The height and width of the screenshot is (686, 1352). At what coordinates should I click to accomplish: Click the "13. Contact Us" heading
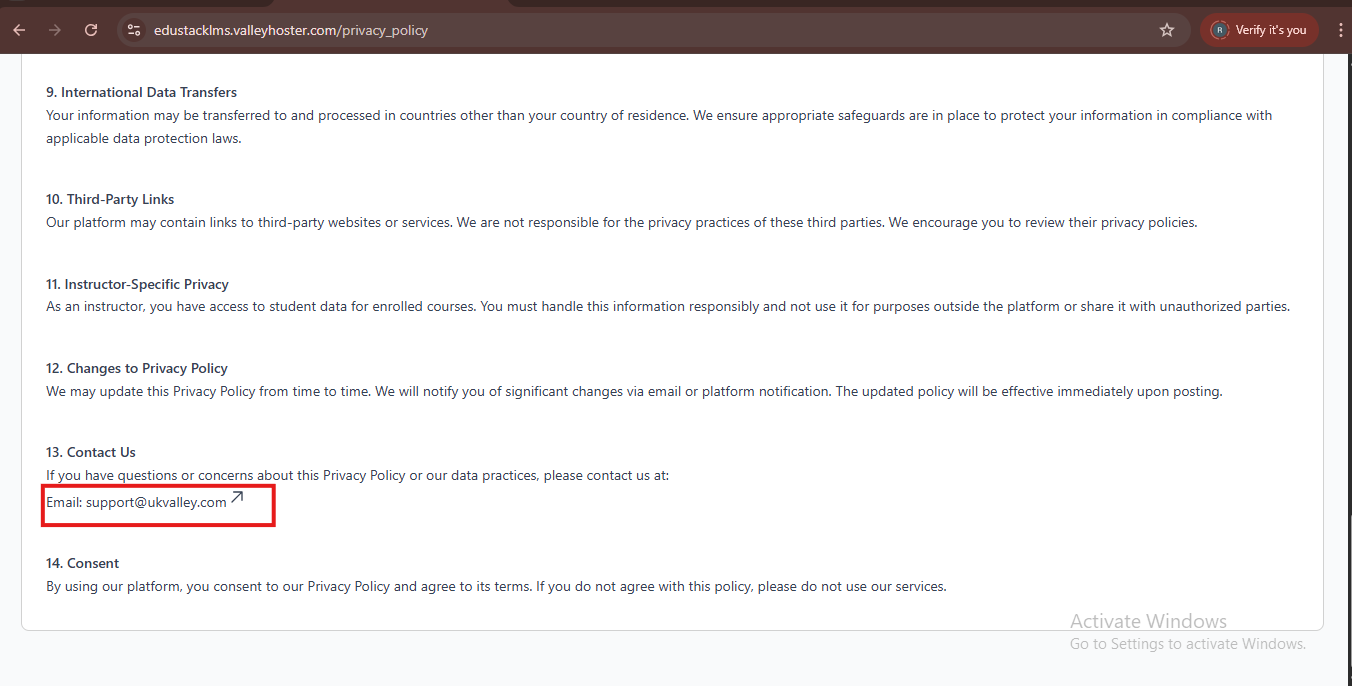tap(91, 452)
